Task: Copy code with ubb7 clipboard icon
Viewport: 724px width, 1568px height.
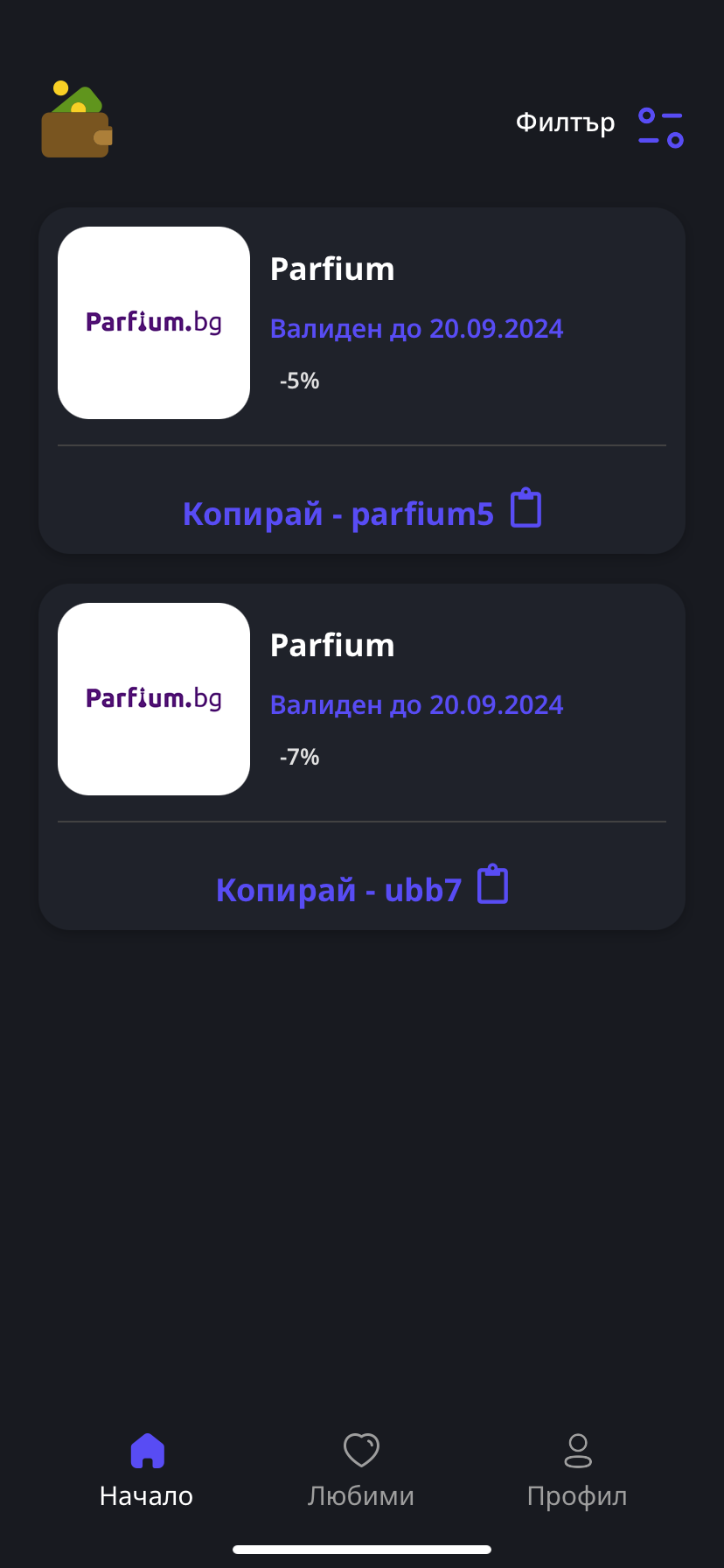Action: [x=493, y=885]
